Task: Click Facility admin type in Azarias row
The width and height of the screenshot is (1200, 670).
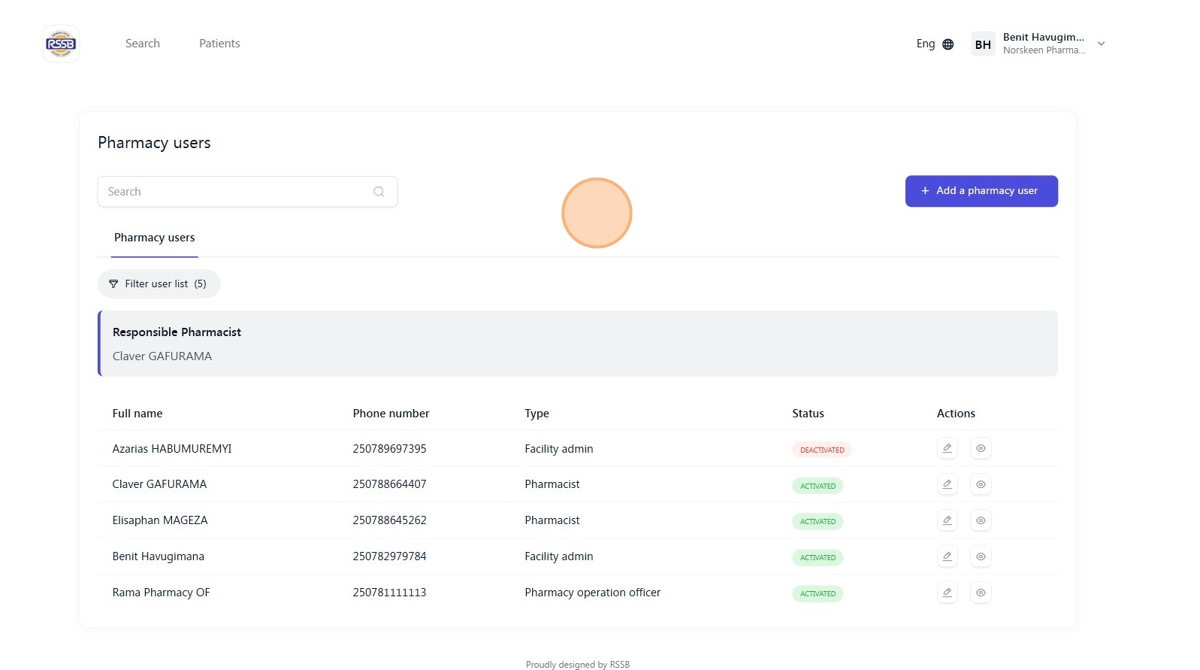Action: 558,449
